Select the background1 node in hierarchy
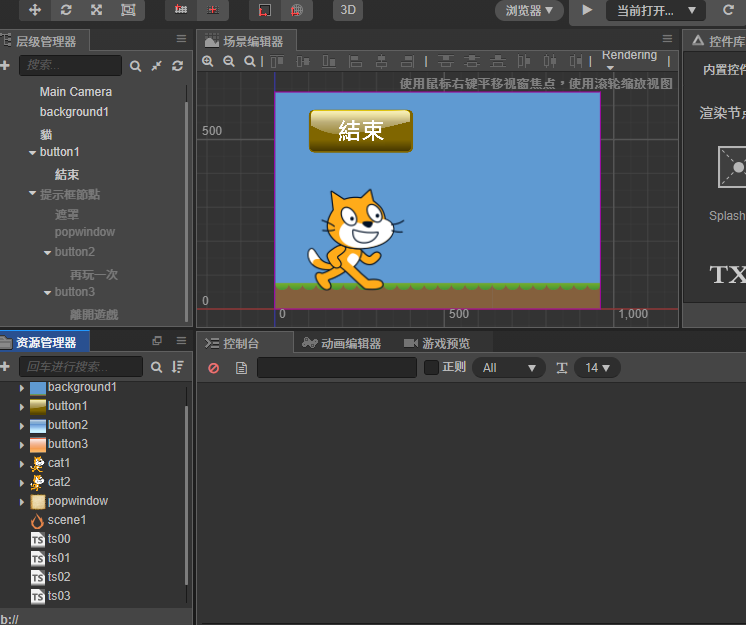Screen dimensions: 746x625 74,112
